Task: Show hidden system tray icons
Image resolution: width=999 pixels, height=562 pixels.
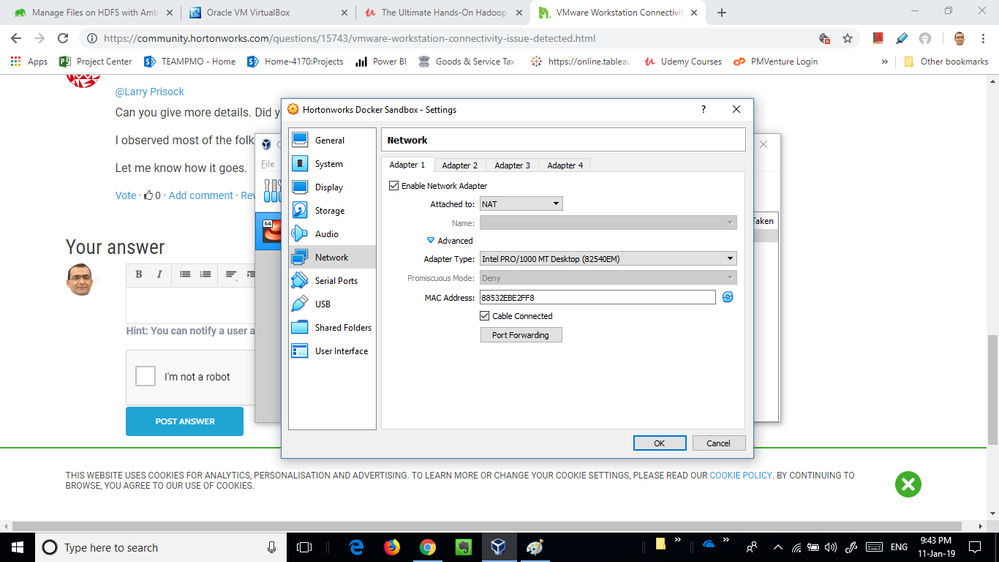Action: [778, 547]
